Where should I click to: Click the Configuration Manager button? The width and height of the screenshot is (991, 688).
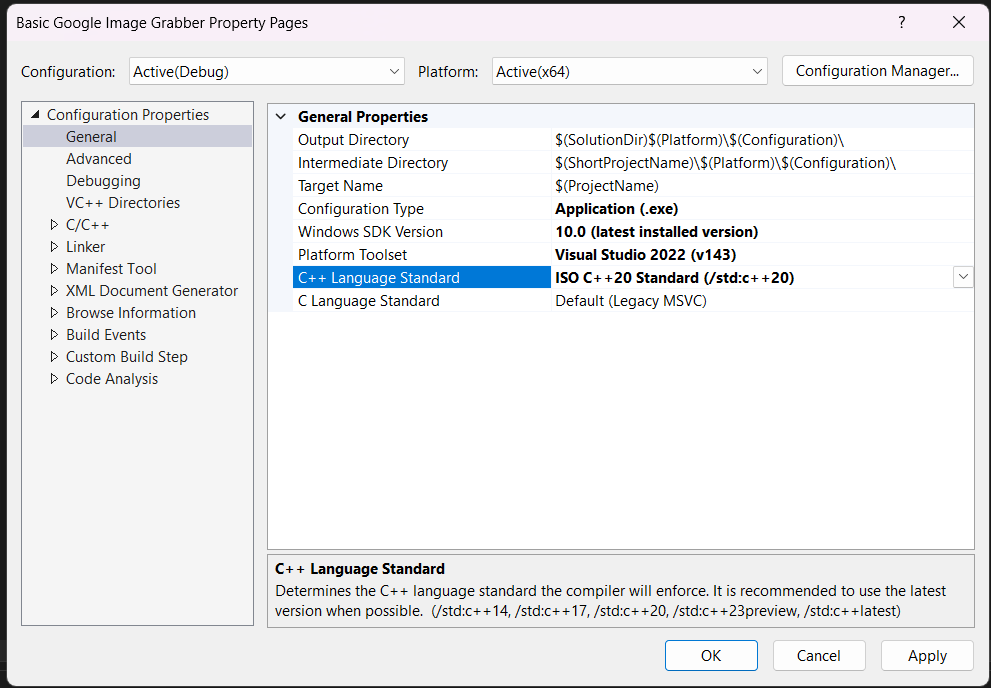coord(877,71)
